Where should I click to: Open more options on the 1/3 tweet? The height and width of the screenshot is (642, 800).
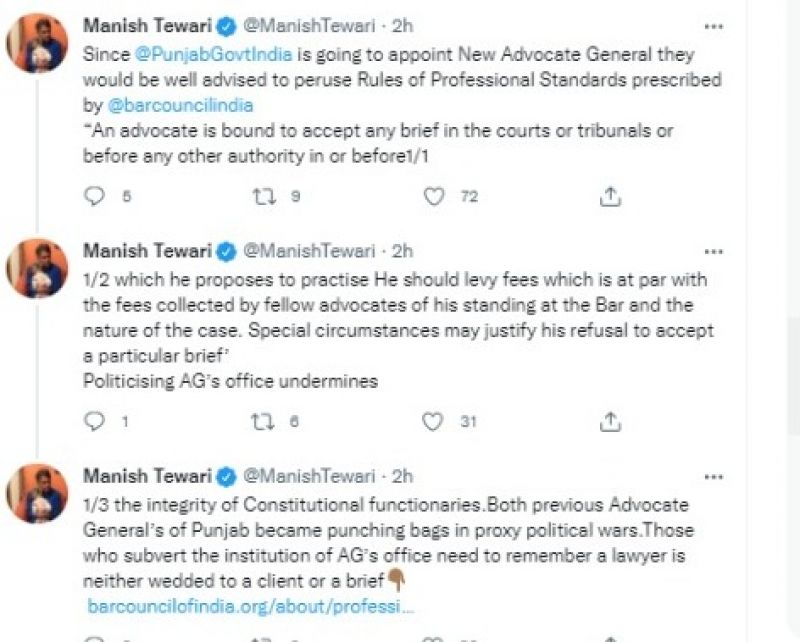pyautogui.click(x=714, y=476)
